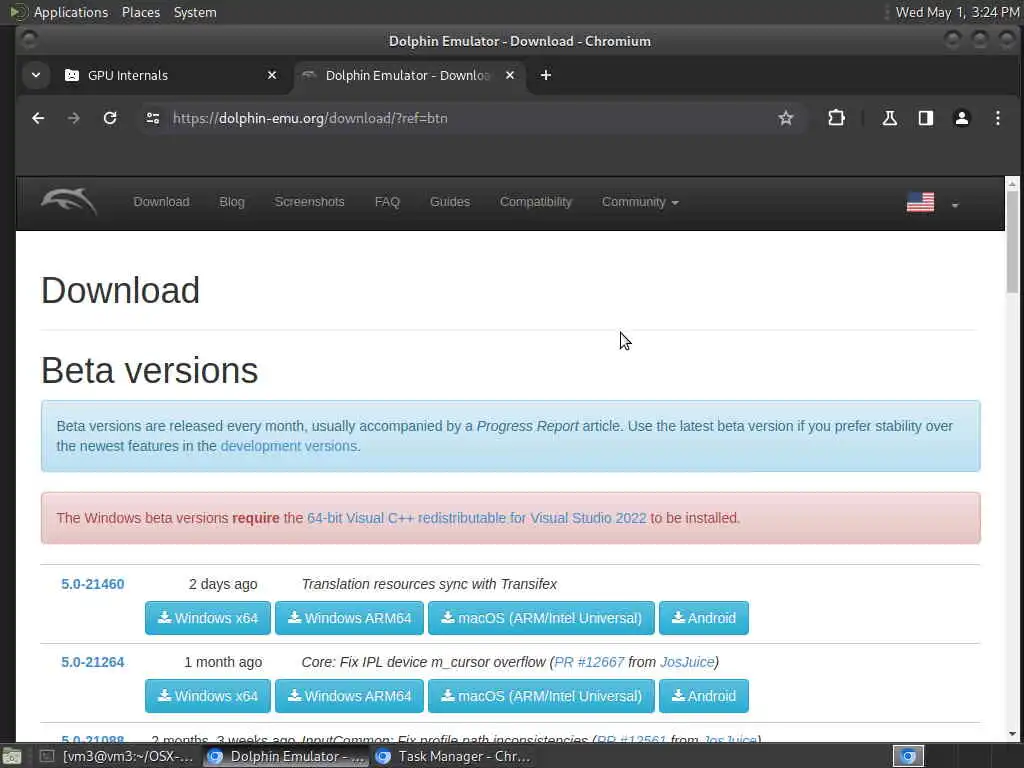This screenshot has height=768, width=1024.
Task: Close the GPU Internals tab
Action: pos(272,75)
